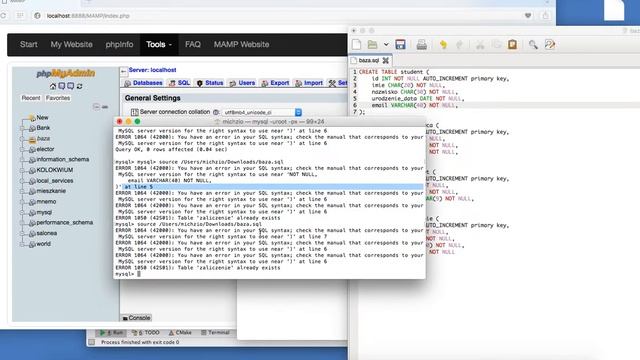640x360 pixels.
Task: Click the Copy icon in editor toolbar
Action: pos(496,44)
